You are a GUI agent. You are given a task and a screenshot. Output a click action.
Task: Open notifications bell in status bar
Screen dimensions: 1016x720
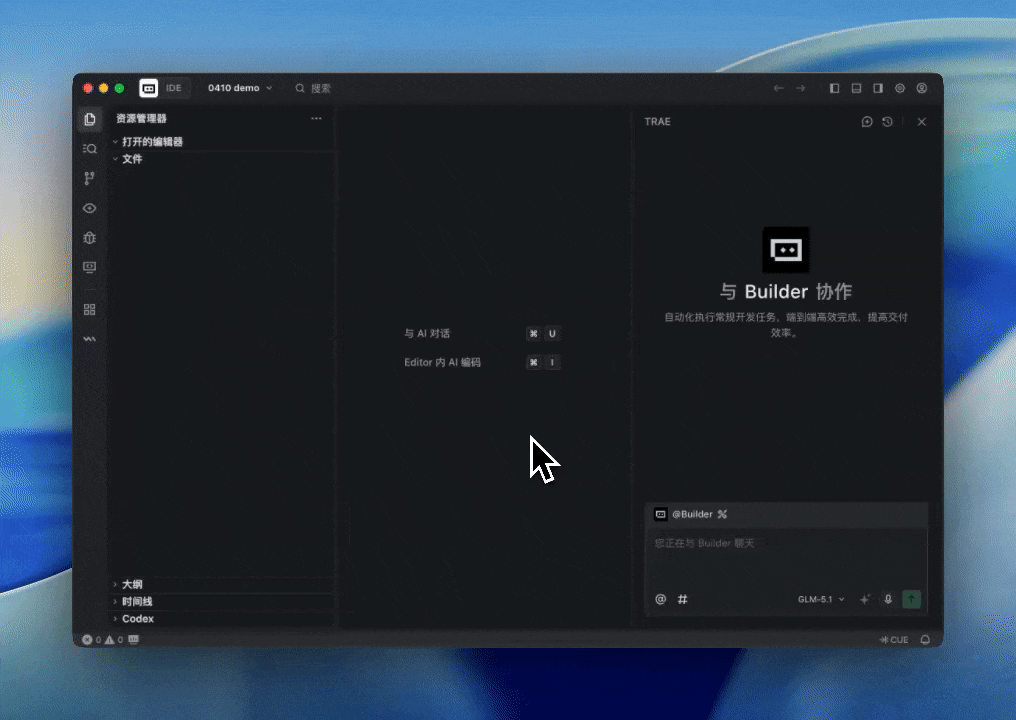925,640
